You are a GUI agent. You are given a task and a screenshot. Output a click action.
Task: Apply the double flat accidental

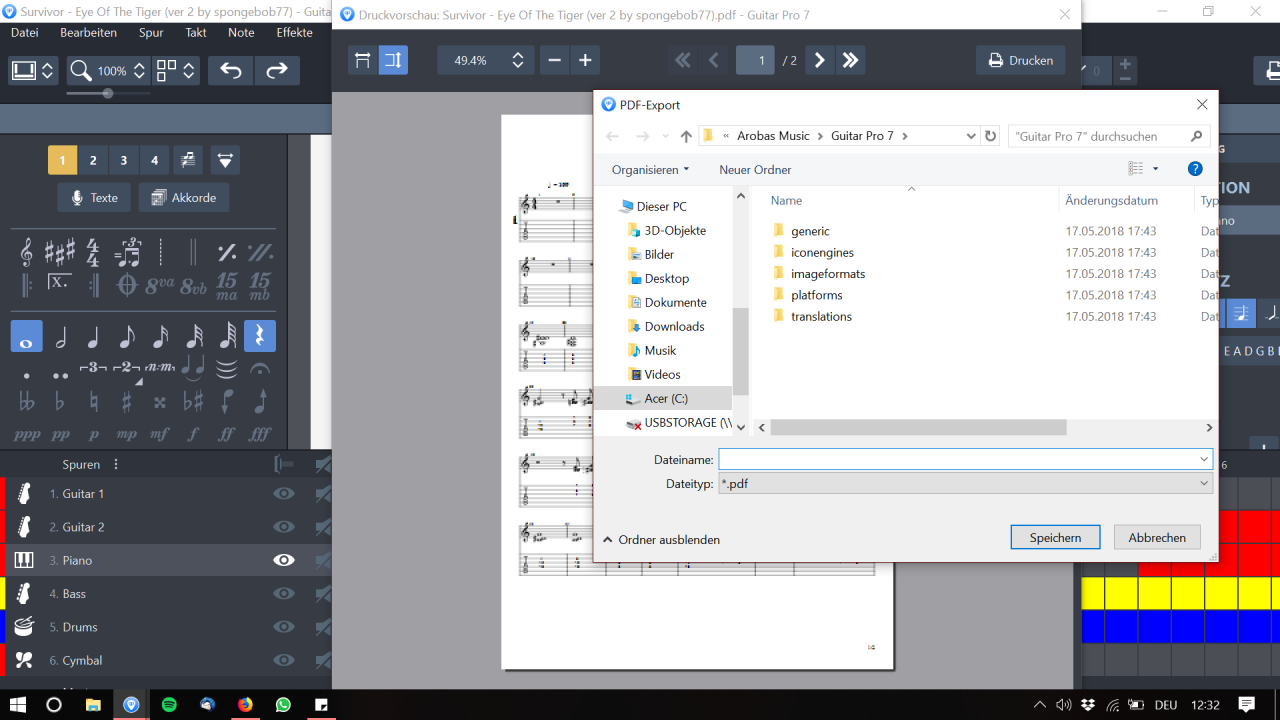coord(27,402)
